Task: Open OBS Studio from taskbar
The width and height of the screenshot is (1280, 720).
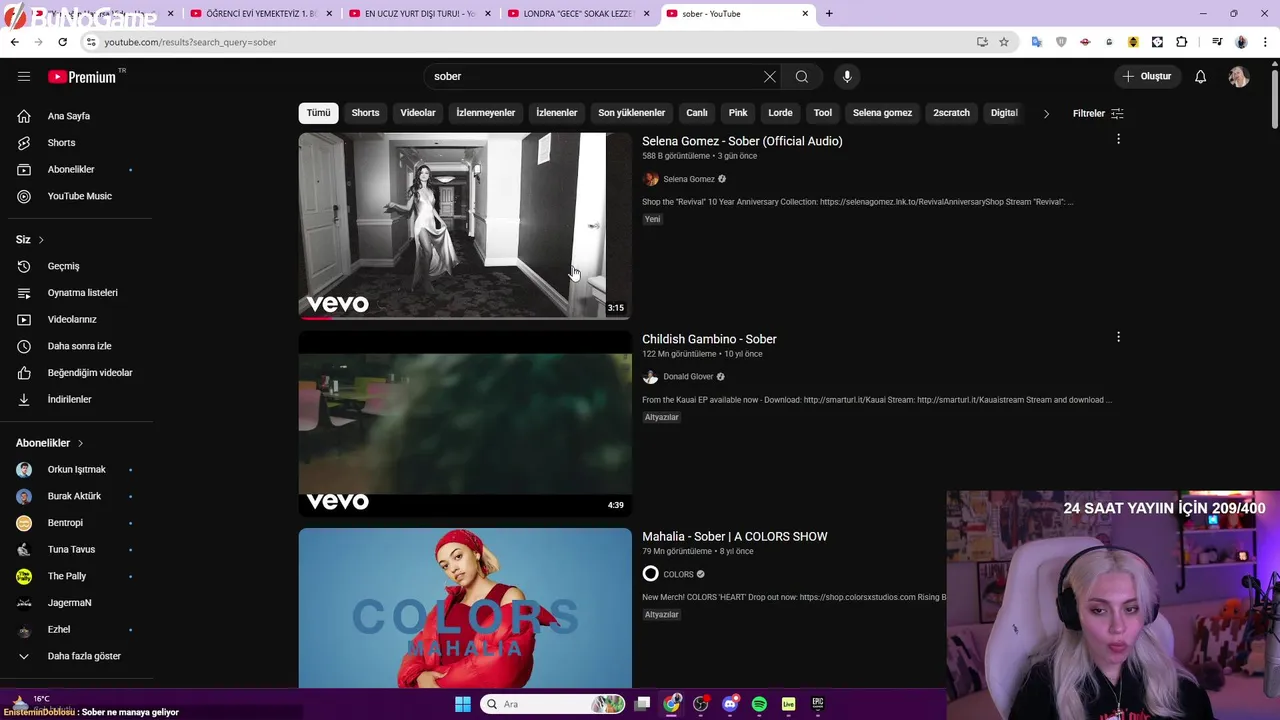Action: click(701, 704)
